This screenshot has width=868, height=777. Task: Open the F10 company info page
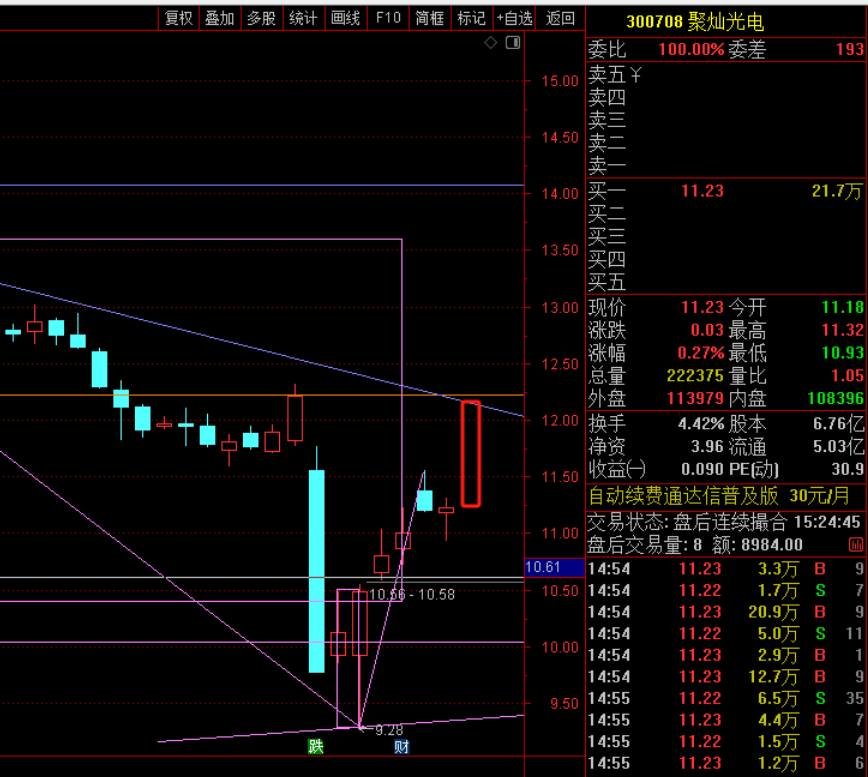click(x=388, y=18)
